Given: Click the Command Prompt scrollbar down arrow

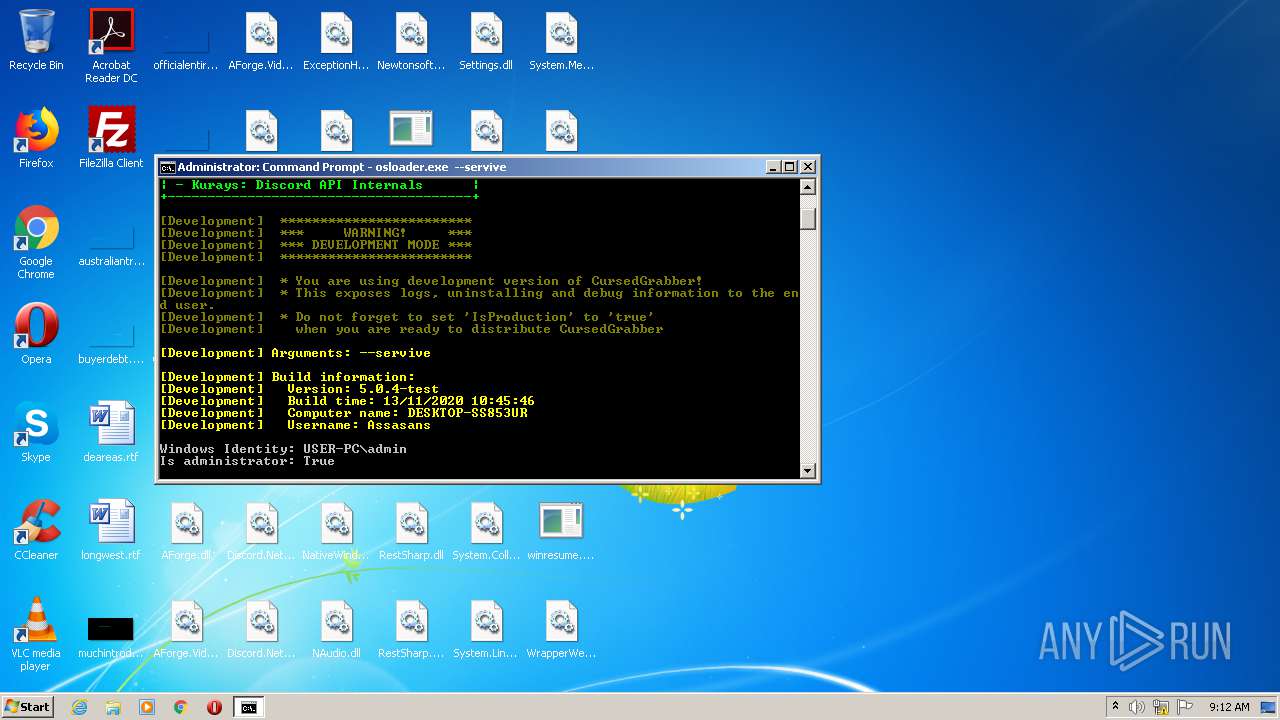Looking at the screenshot, I should pos(808,470).
